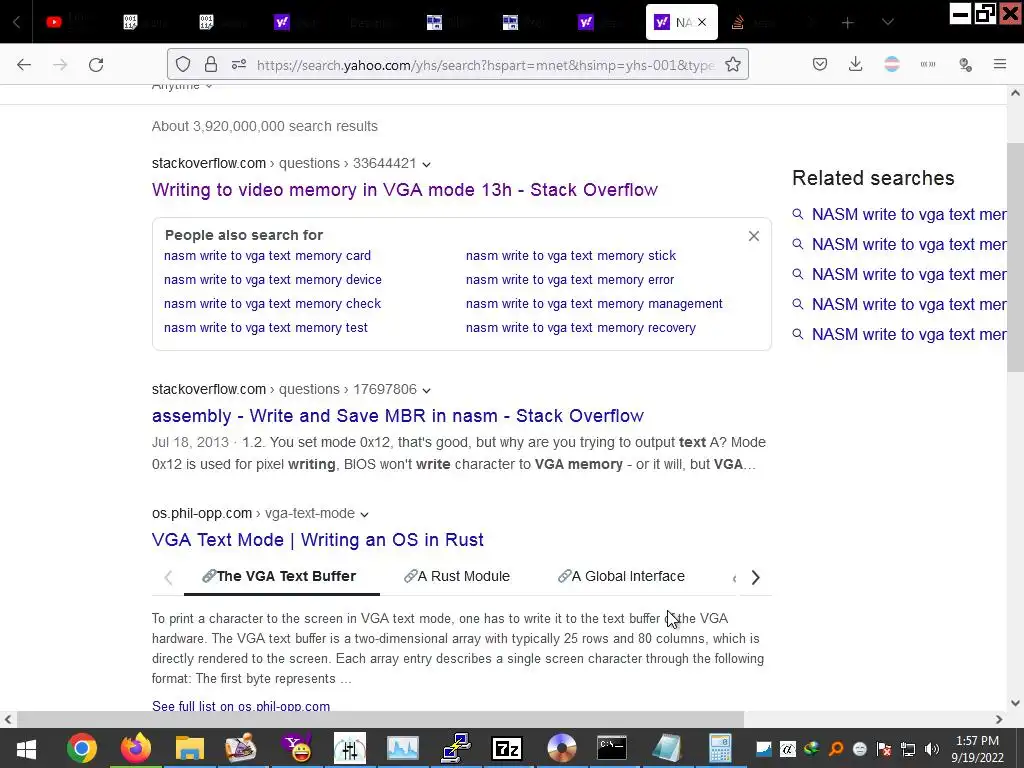
Task: Switch to the second binary-icon tab
Action: click(x=206, y=22)
